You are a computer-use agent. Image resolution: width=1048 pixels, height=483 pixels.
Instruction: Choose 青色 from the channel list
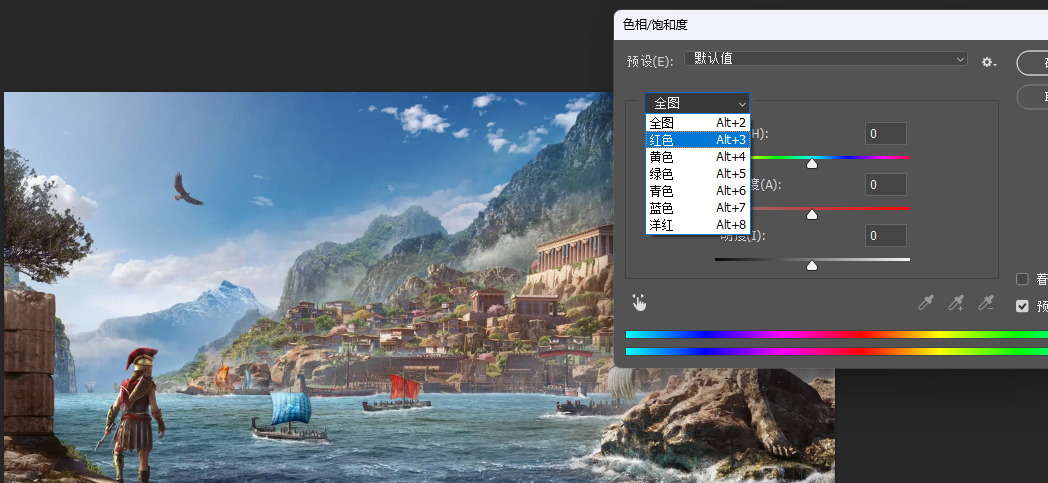[698, 191]
